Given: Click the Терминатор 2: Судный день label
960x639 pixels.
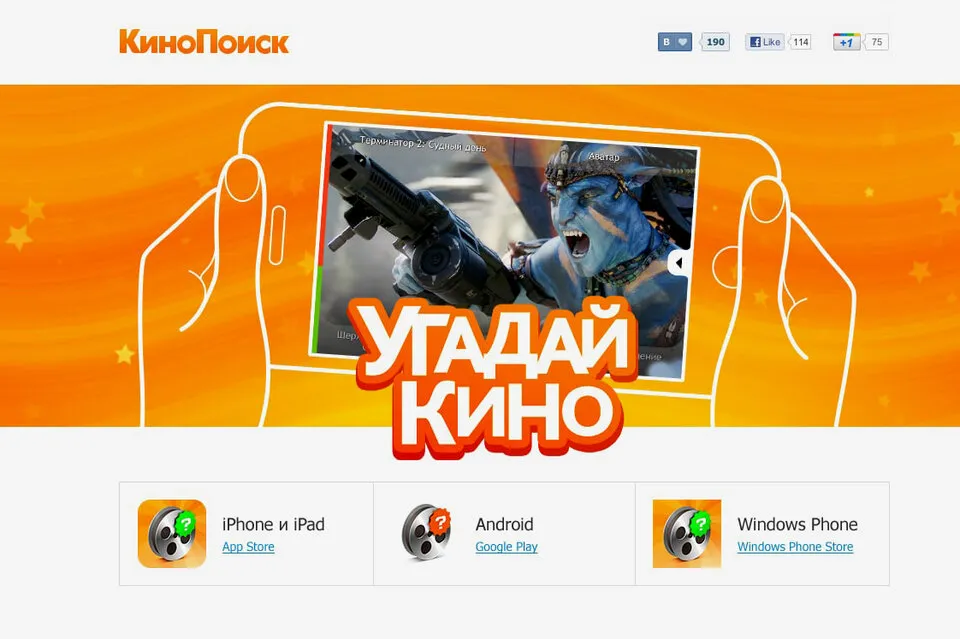Looking at the screenshot, I should pyautogui.click(x=423, y=144).
